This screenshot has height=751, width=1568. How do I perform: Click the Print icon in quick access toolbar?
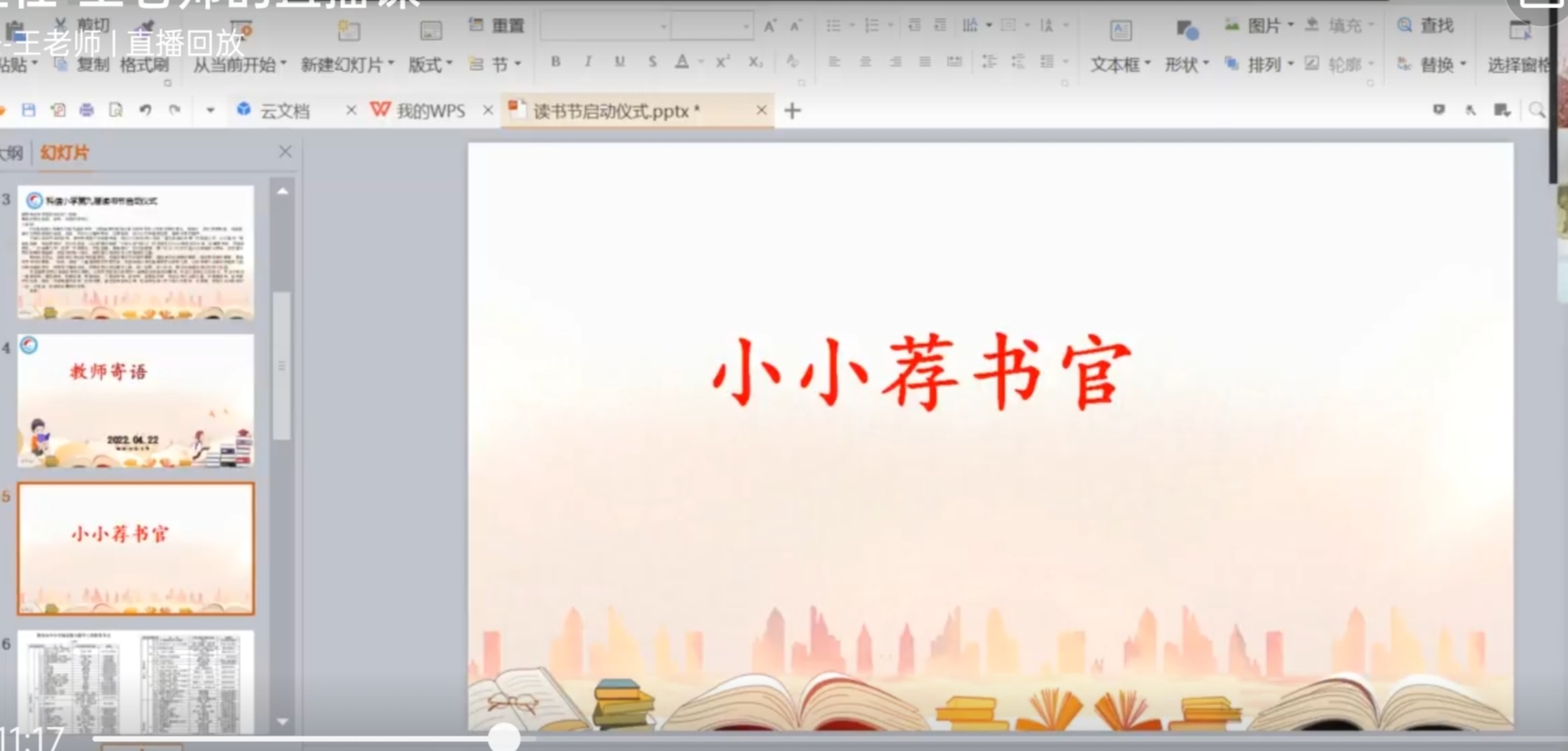coord(87,110)
